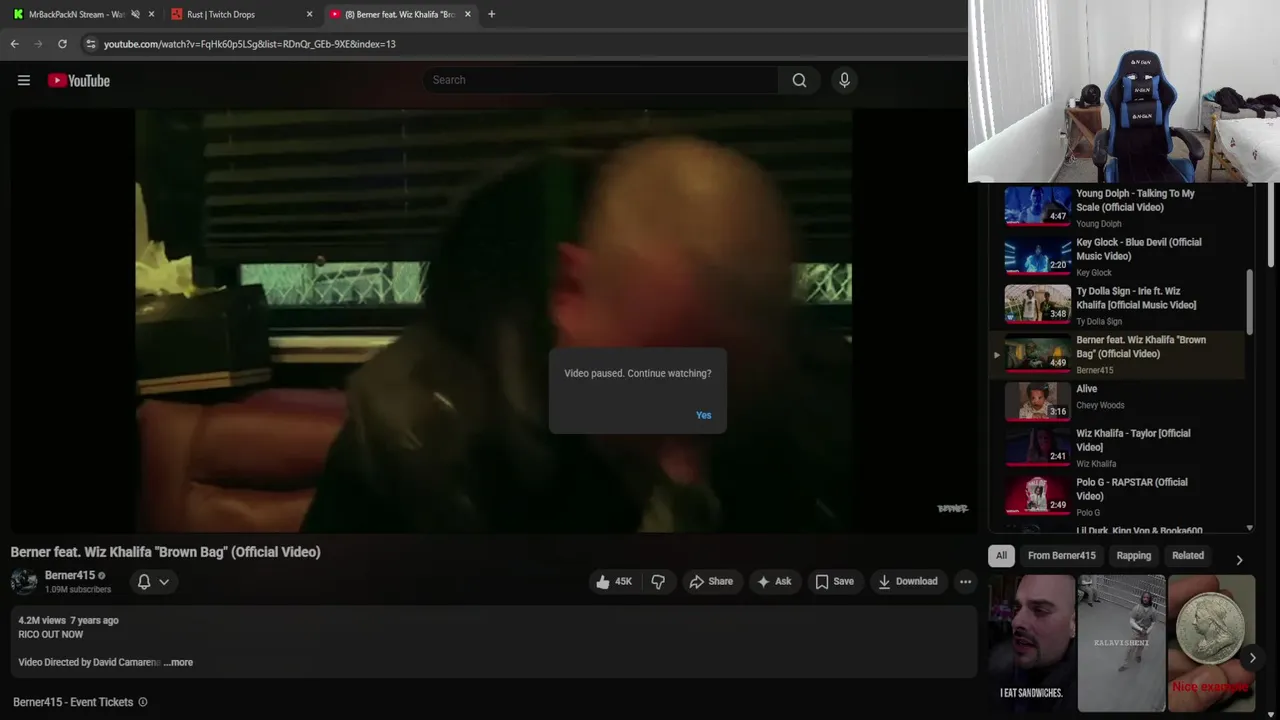Screen dimensions: 1280x720
Task: Save video to a playlist
Action: point(834,581)
